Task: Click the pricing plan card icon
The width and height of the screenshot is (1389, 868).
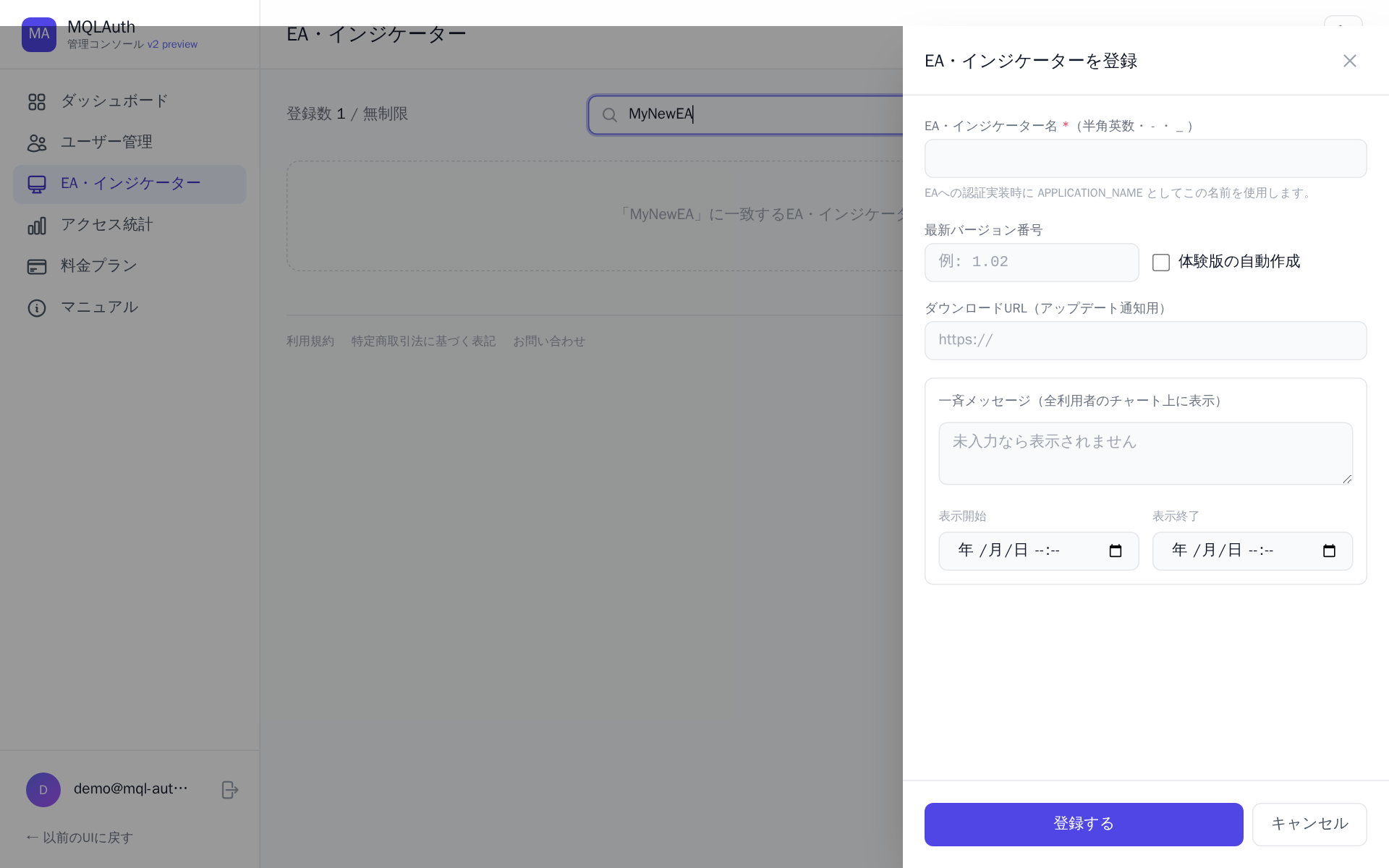Action: pyautogui.click(x=37, y=266)
